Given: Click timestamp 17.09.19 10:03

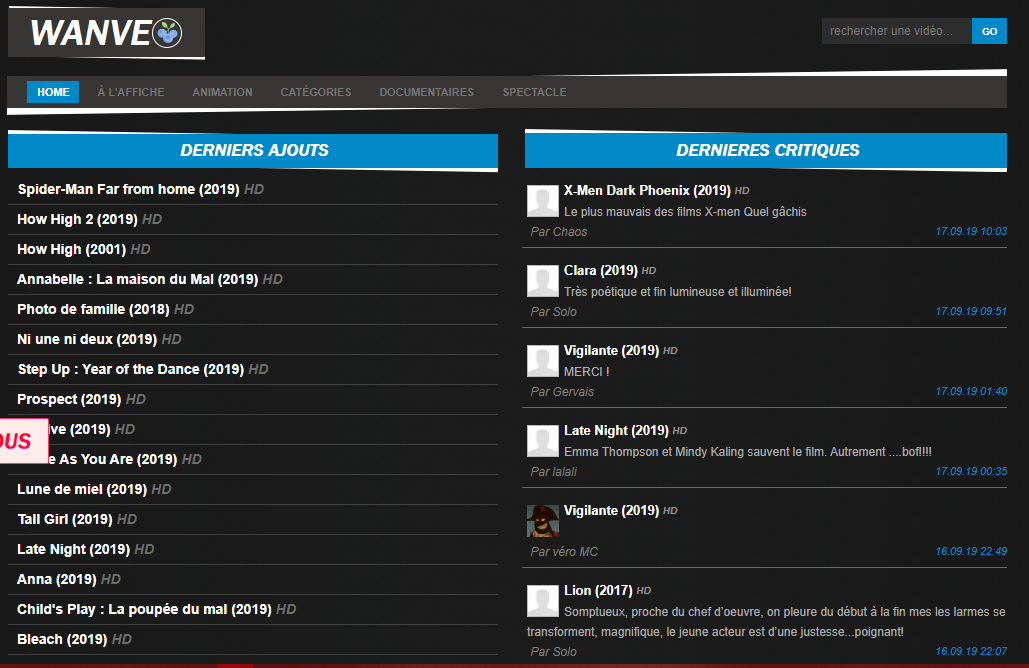Looking at the screenshot, I should click(x=971, y=231).
